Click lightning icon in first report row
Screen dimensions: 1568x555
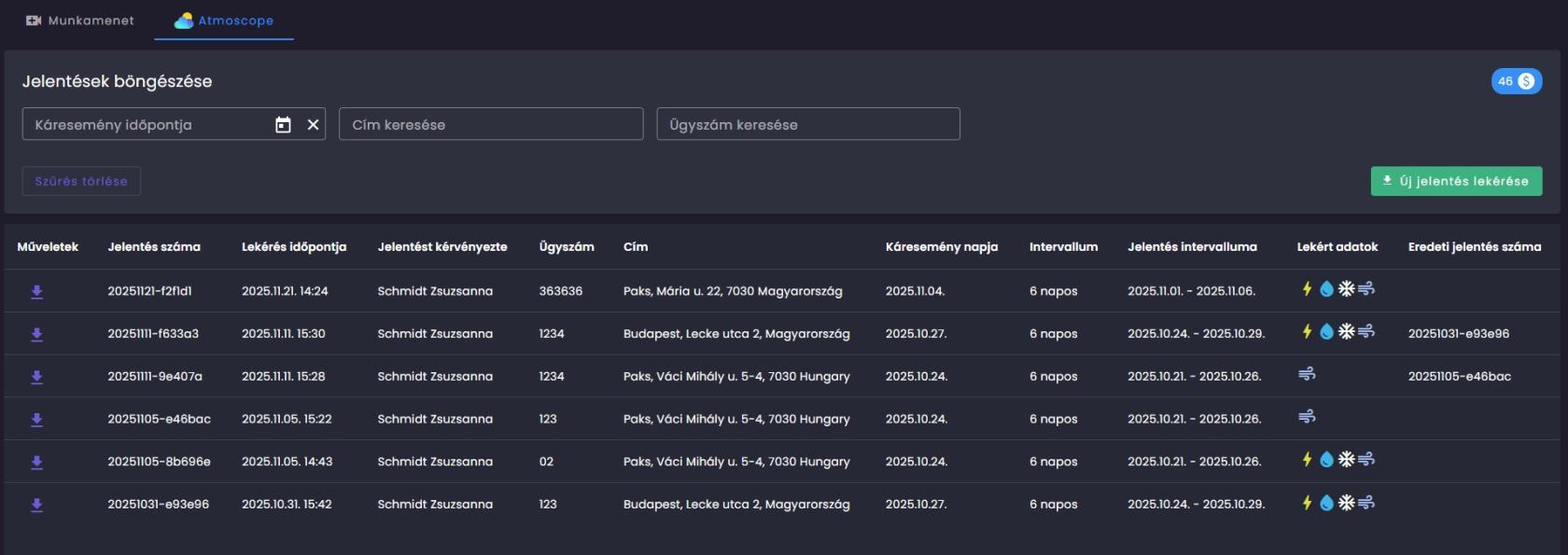tap(1307, 289)
